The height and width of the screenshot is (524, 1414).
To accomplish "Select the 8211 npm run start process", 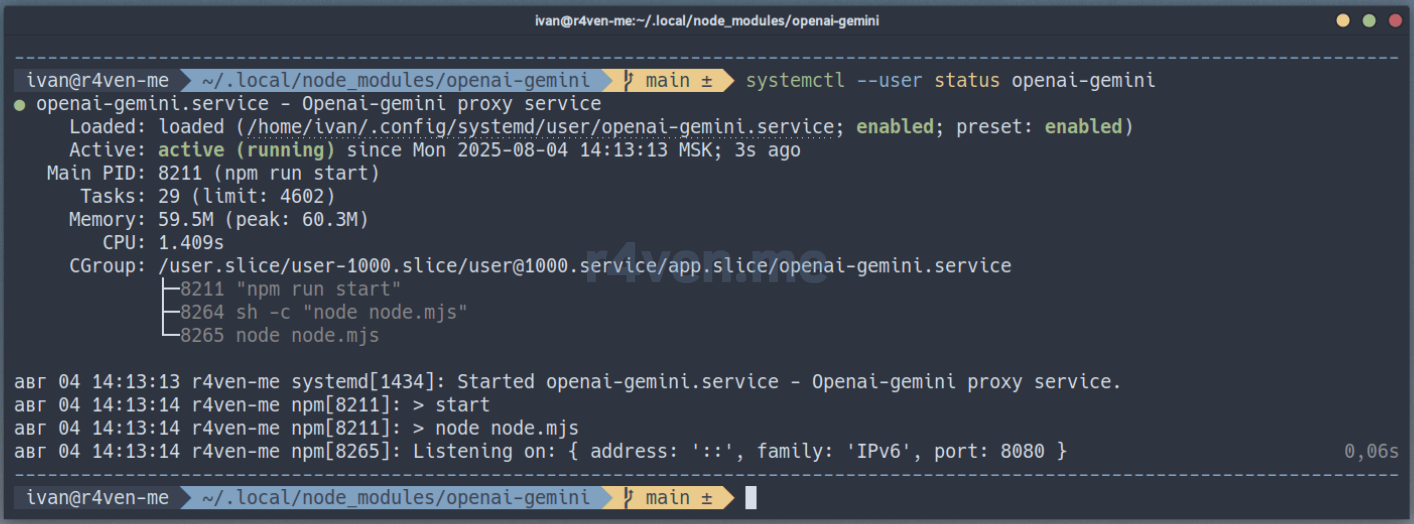I will coord(290,289).
